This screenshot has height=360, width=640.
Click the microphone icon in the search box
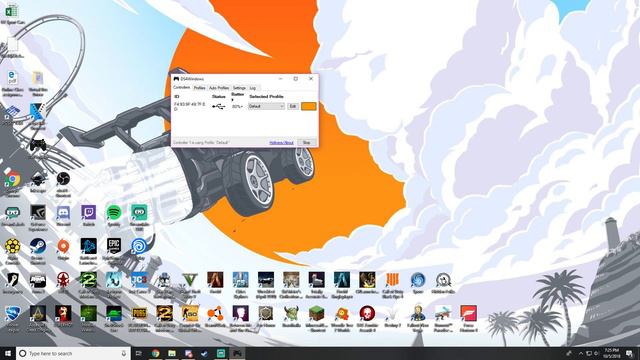coord(124,353)
